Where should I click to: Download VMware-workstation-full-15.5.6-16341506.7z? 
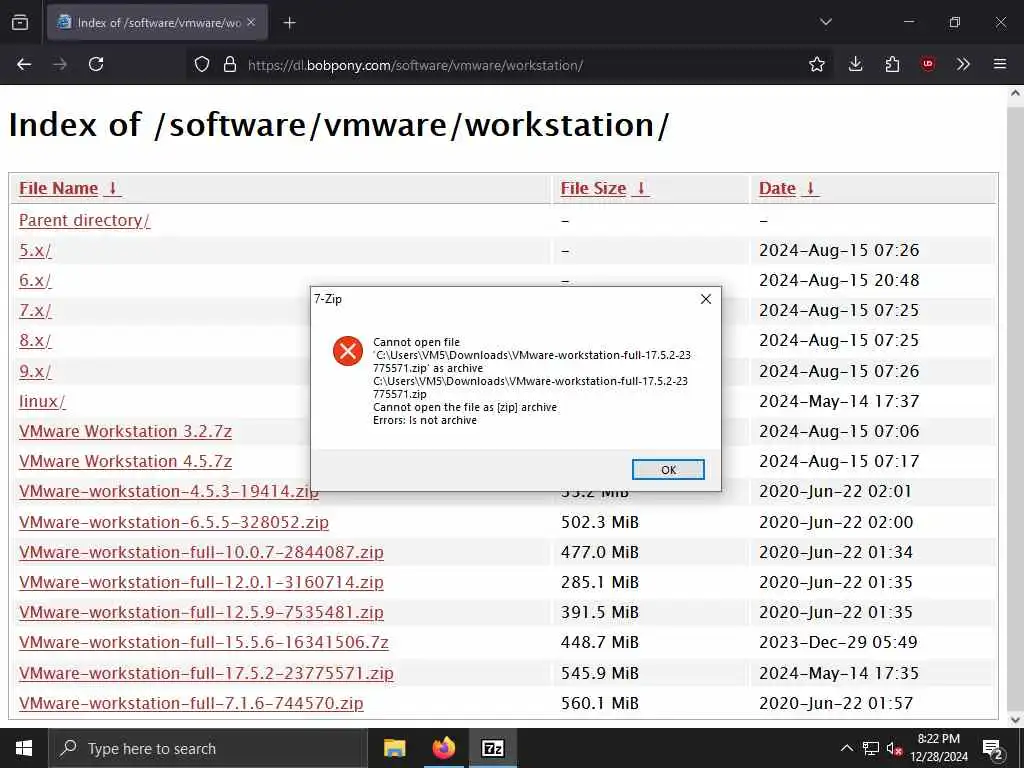(x=204, y=642)
